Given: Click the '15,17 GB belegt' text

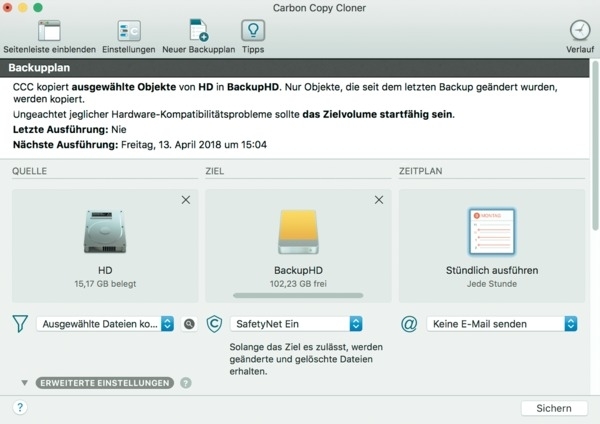Looking at the screenshot, I should click(x=105, y=284).
